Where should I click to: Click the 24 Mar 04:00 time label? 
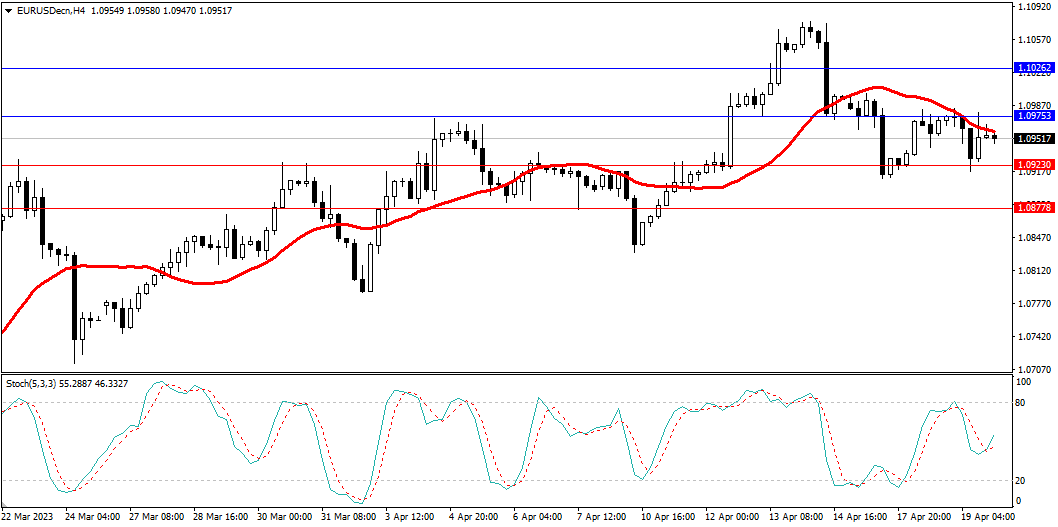tap(92, 517)
